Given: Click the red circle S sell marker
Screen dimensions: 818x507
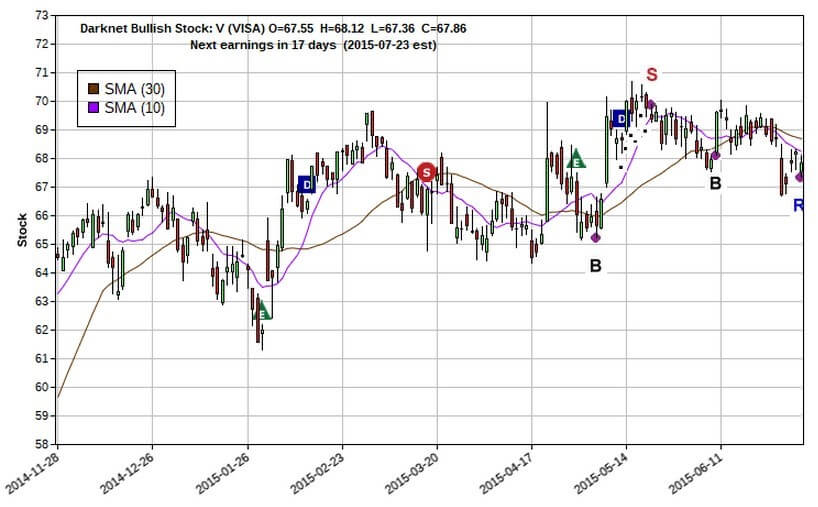Looking at the screenshot, I should pos(427,172).
